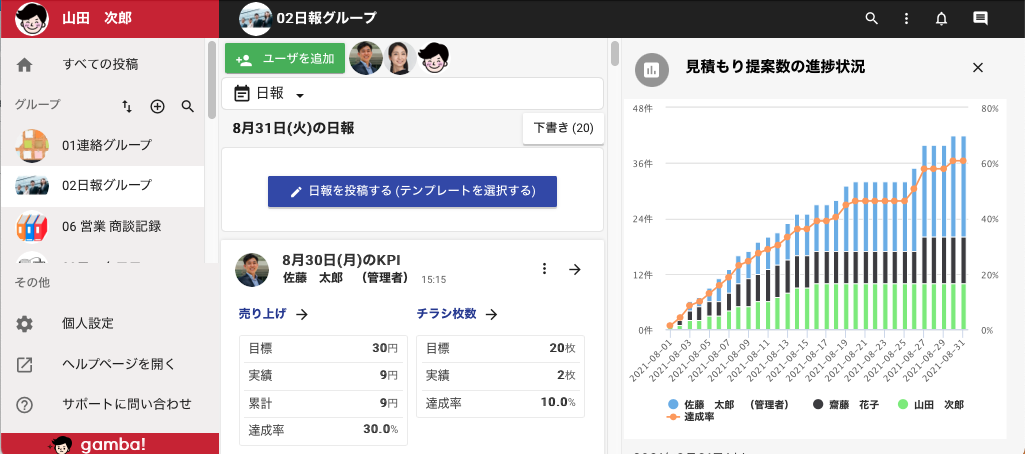Image resolution: width=1025 pixels, height=454 pixels.
Task: Click the external link icon for ヘルプページ
Action: 24,364
